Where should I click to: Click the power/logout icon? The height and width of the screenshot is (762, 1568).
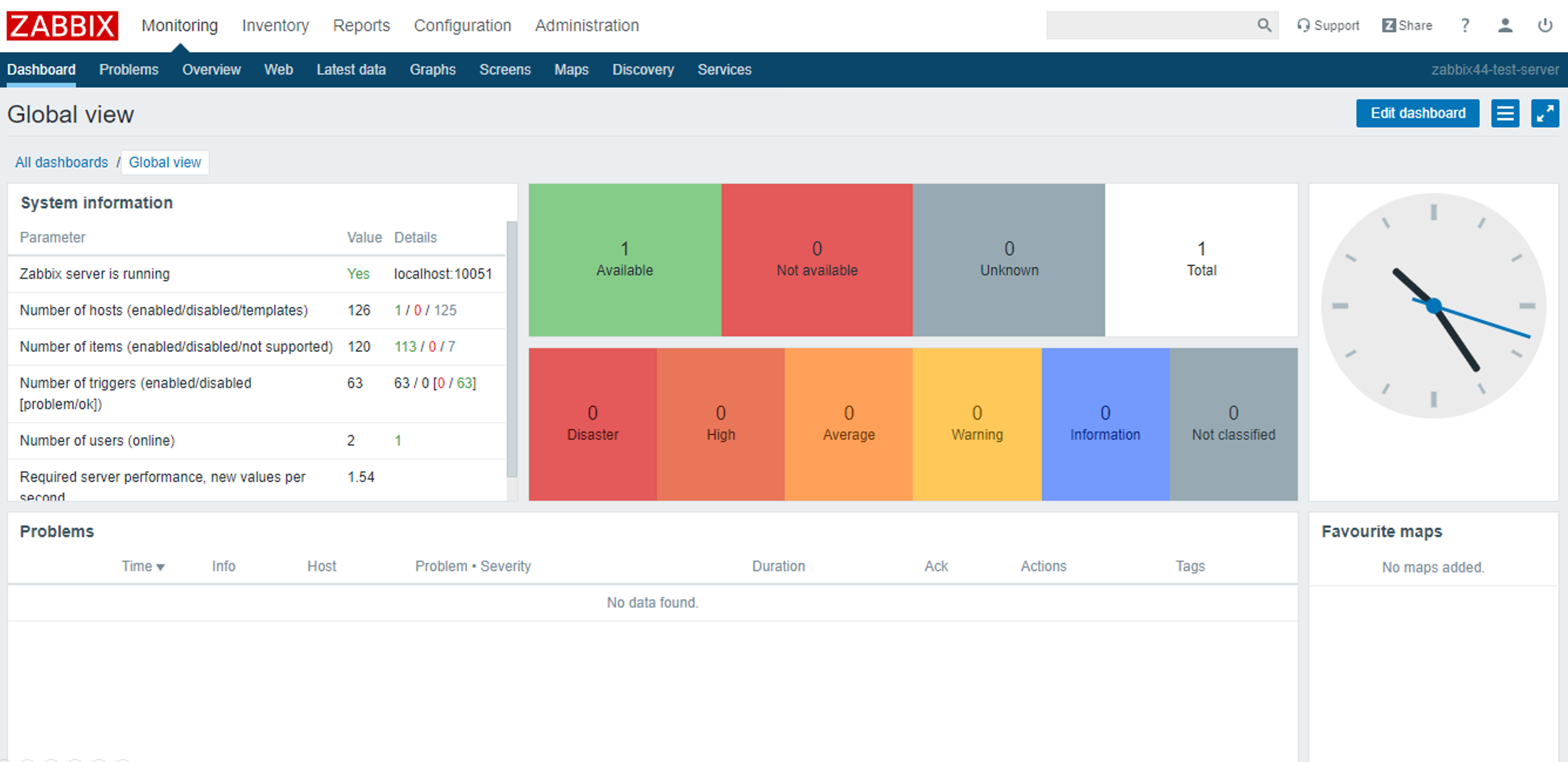(1544, 25)
